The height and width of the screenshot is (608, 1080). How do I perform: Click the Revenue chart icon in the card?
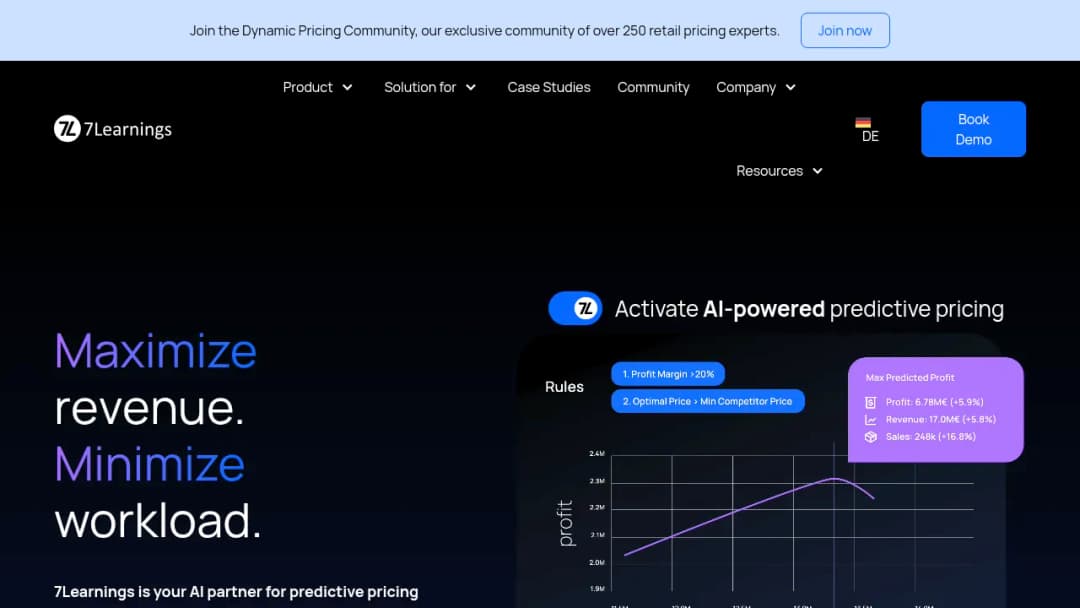[871, 419]
